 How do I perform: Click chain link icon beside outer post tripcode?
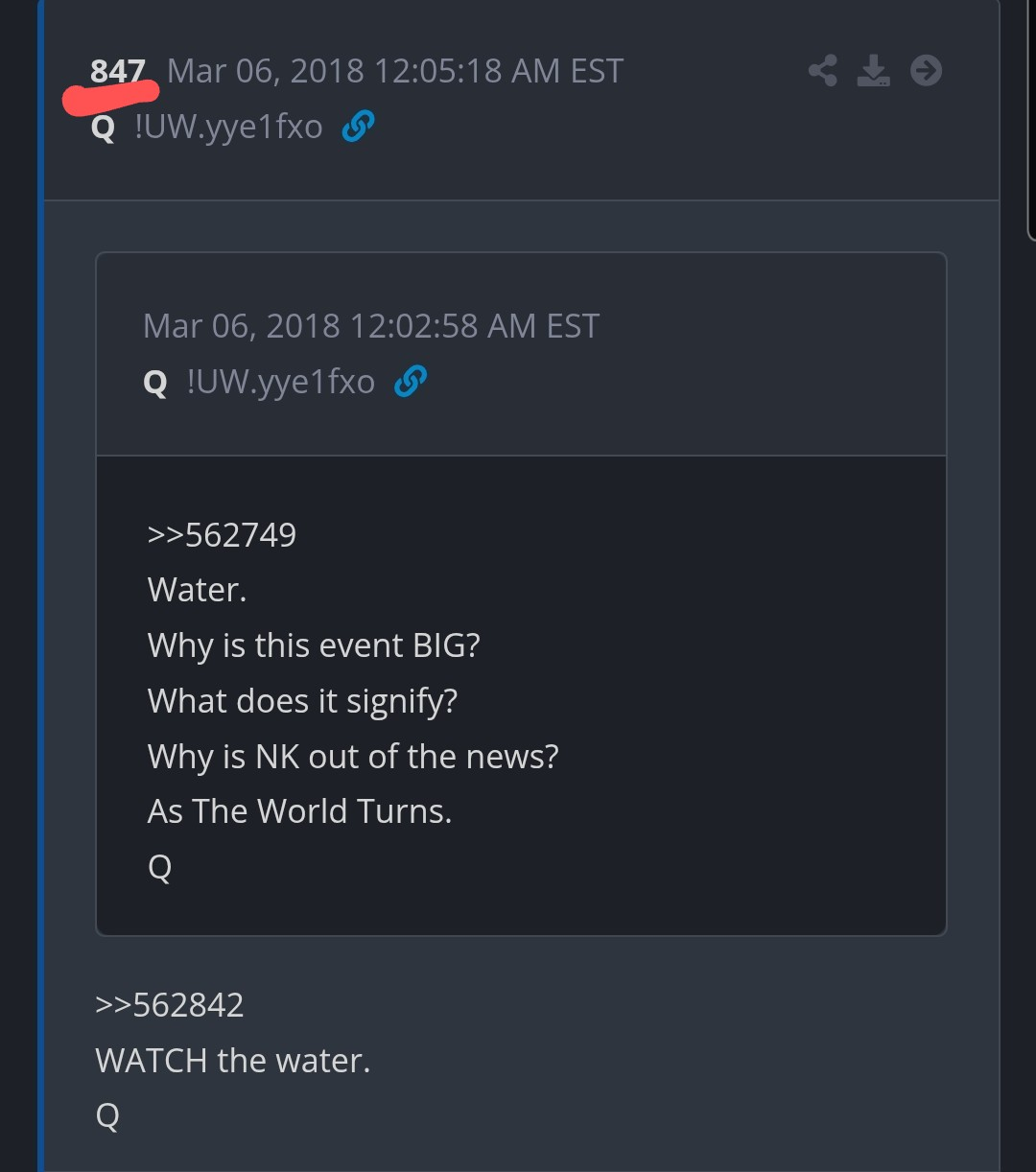click(x=358, y=126)
